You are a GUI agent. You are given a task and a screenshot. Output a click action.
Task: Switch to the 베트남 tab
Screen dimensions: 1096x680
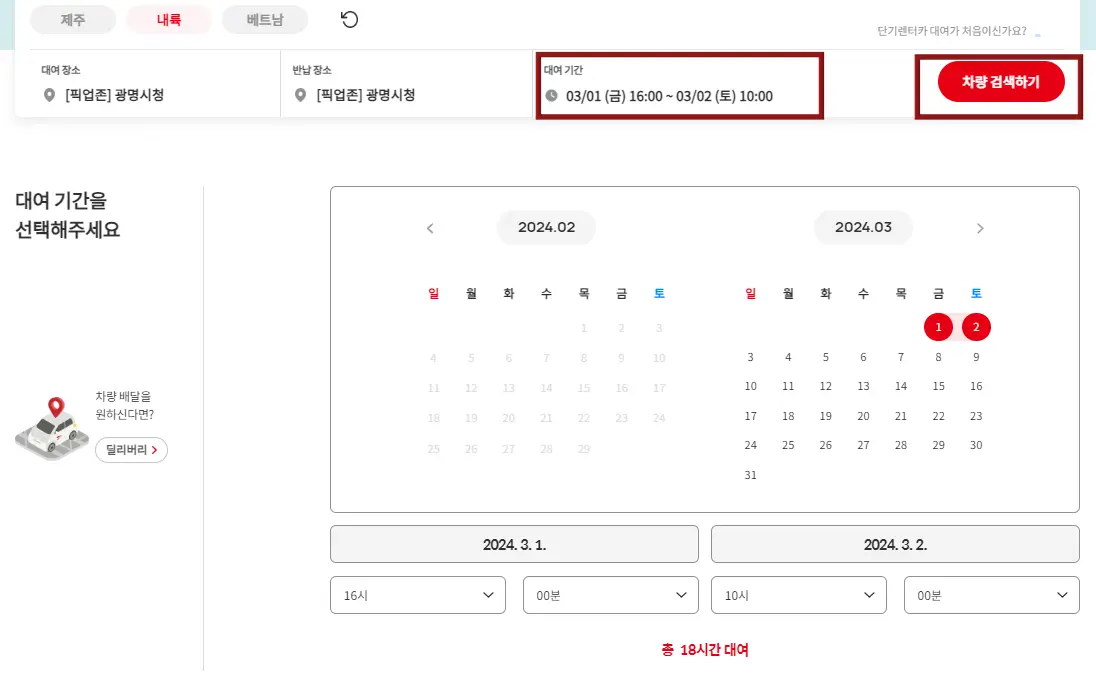pyautogui.click(x=265, y=19)
